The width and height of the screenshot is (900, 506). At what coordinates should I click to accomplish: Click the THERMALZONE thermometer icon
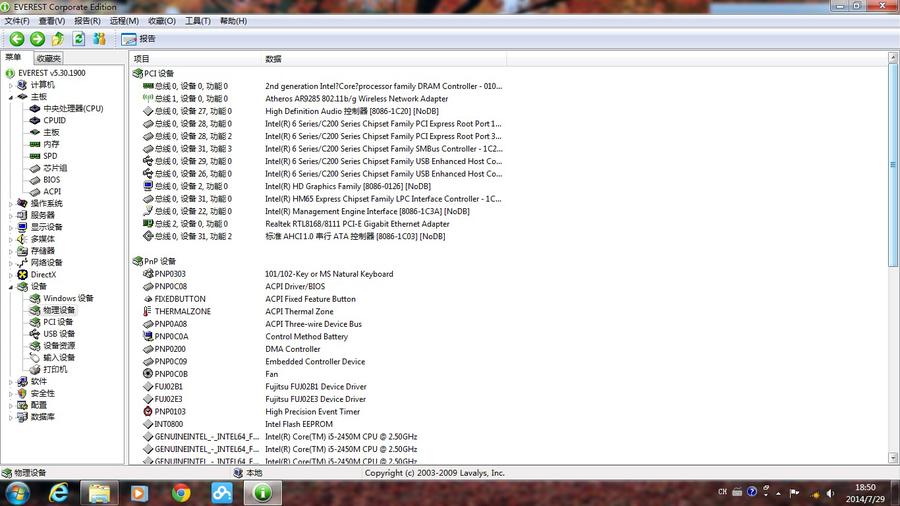tap(148, 312)
